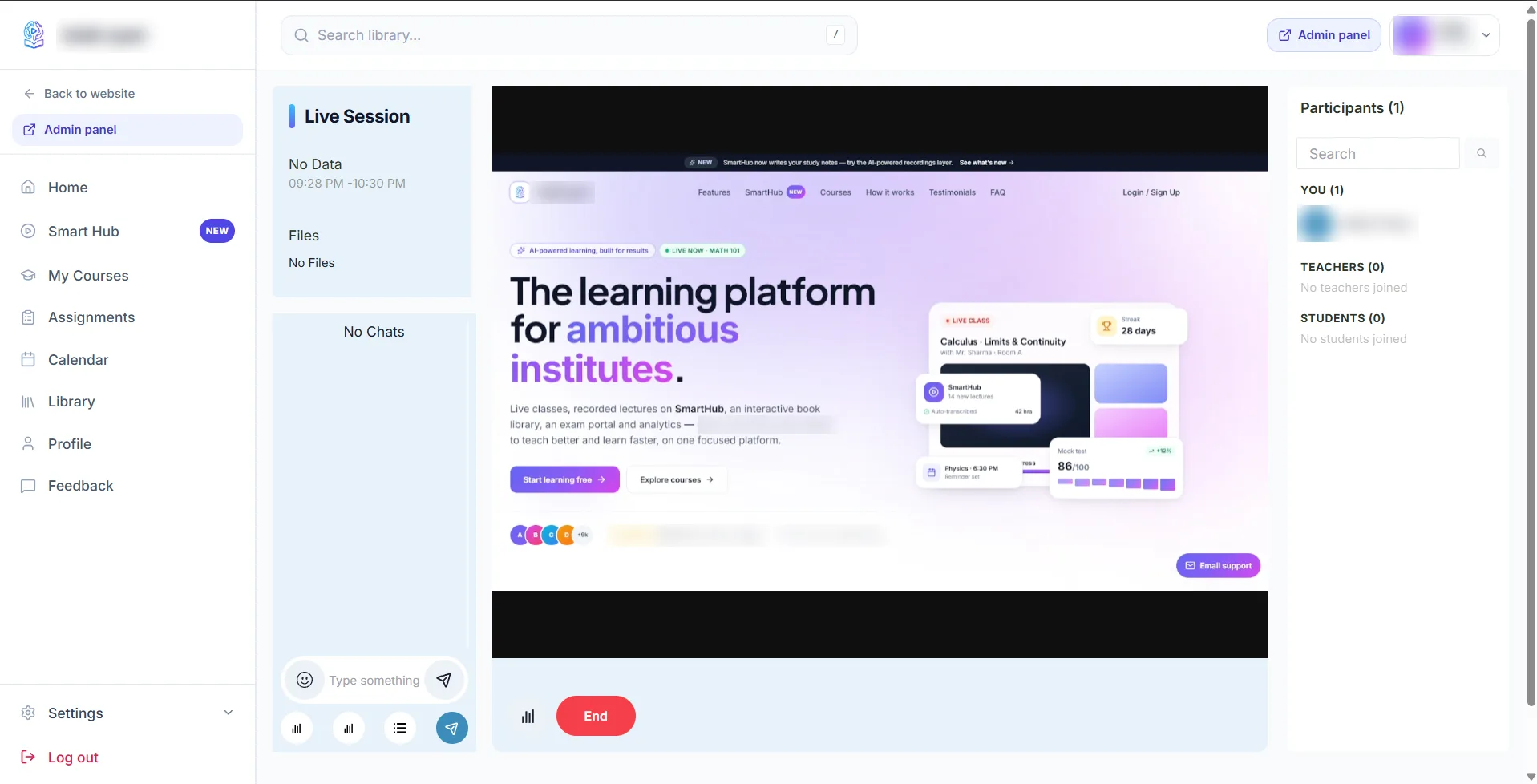Click the Assignments clipboard icon
The height and width of the screenshot is (784, 1537).
[28, 317]
